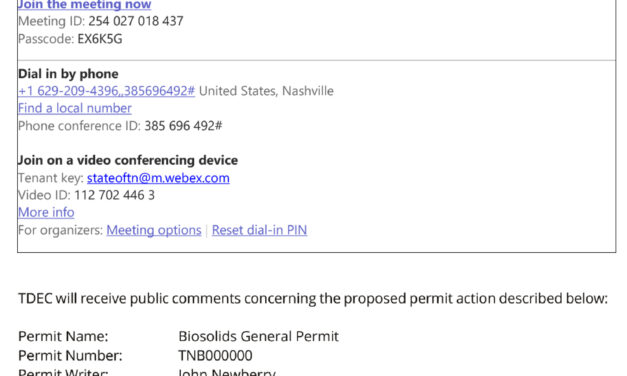Click the stateoftn@m.webex.com tenant key link
The image size is (627, 376).
(158, 178)
